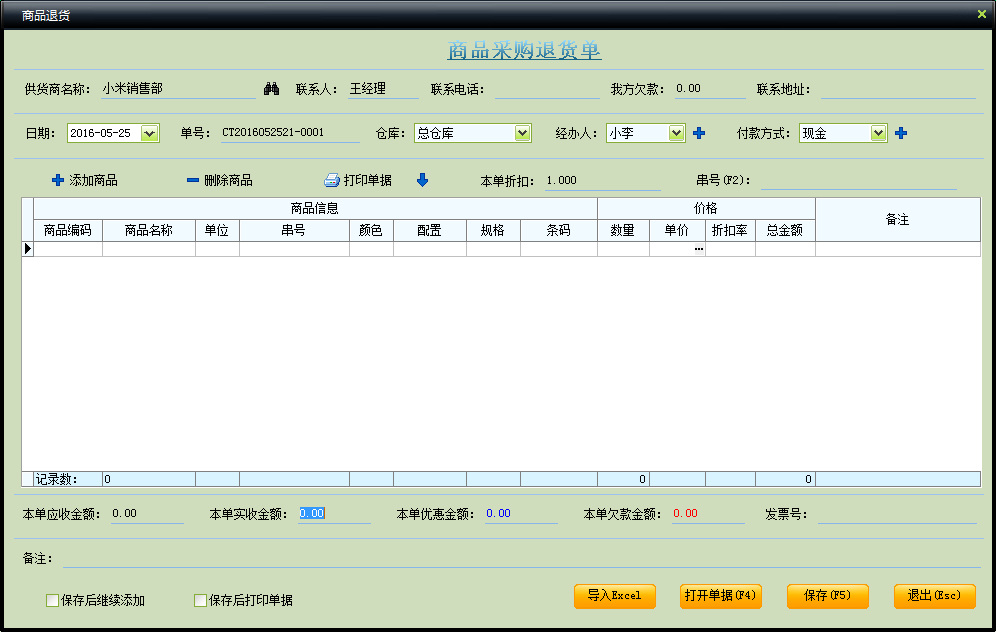Viewport: 996px width, 632px height.
Task: Click the 联系地址 input field
Action: [x=898, y=90]
